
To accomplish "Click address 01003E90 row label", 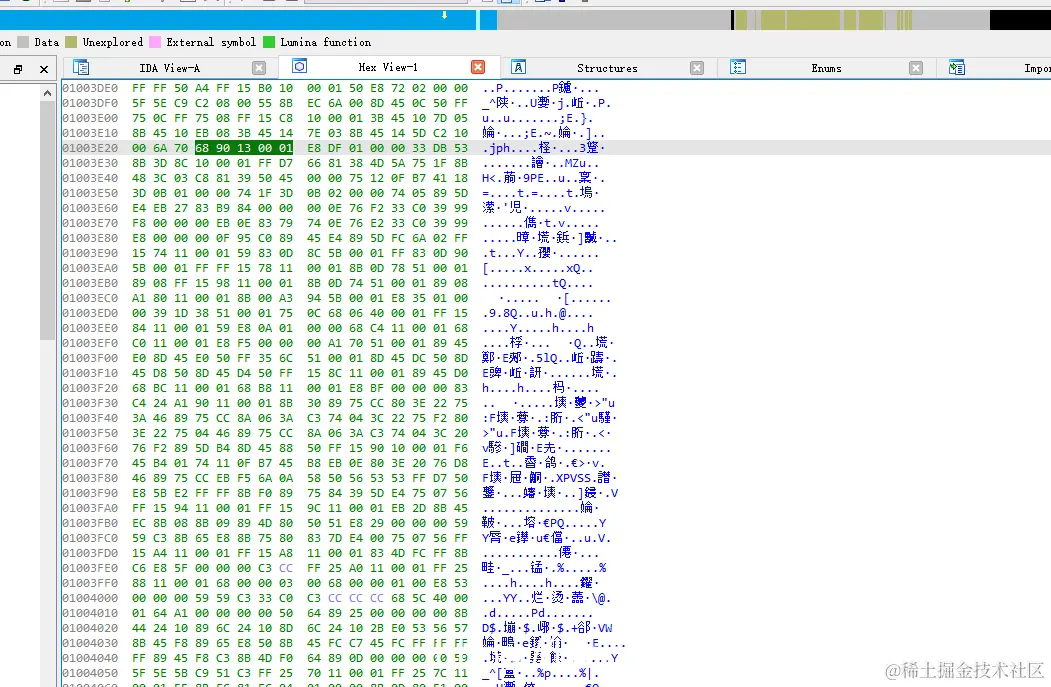I will [90, 253].
